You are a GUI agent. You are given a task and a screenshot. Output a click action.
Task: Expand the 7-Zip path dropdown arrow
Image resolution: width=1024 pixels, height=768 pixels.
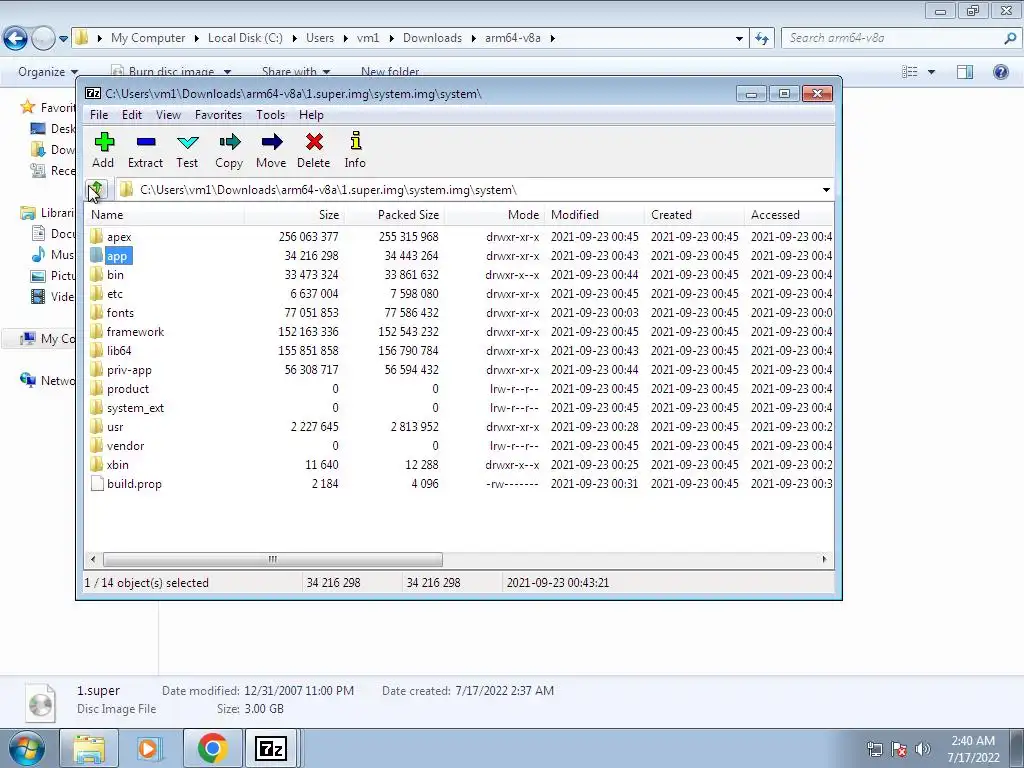pyautogui.click(x=826, y=190)
